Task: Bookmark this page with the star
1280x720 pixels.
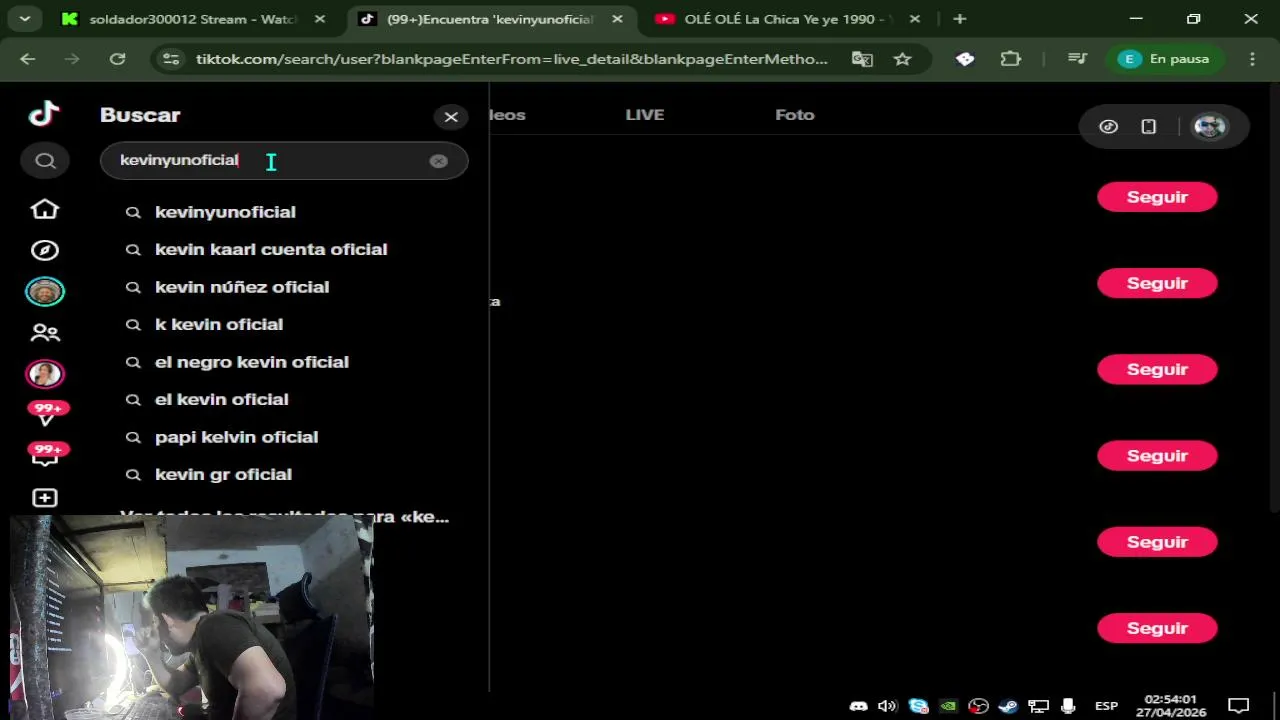Action: click(902, 59)
